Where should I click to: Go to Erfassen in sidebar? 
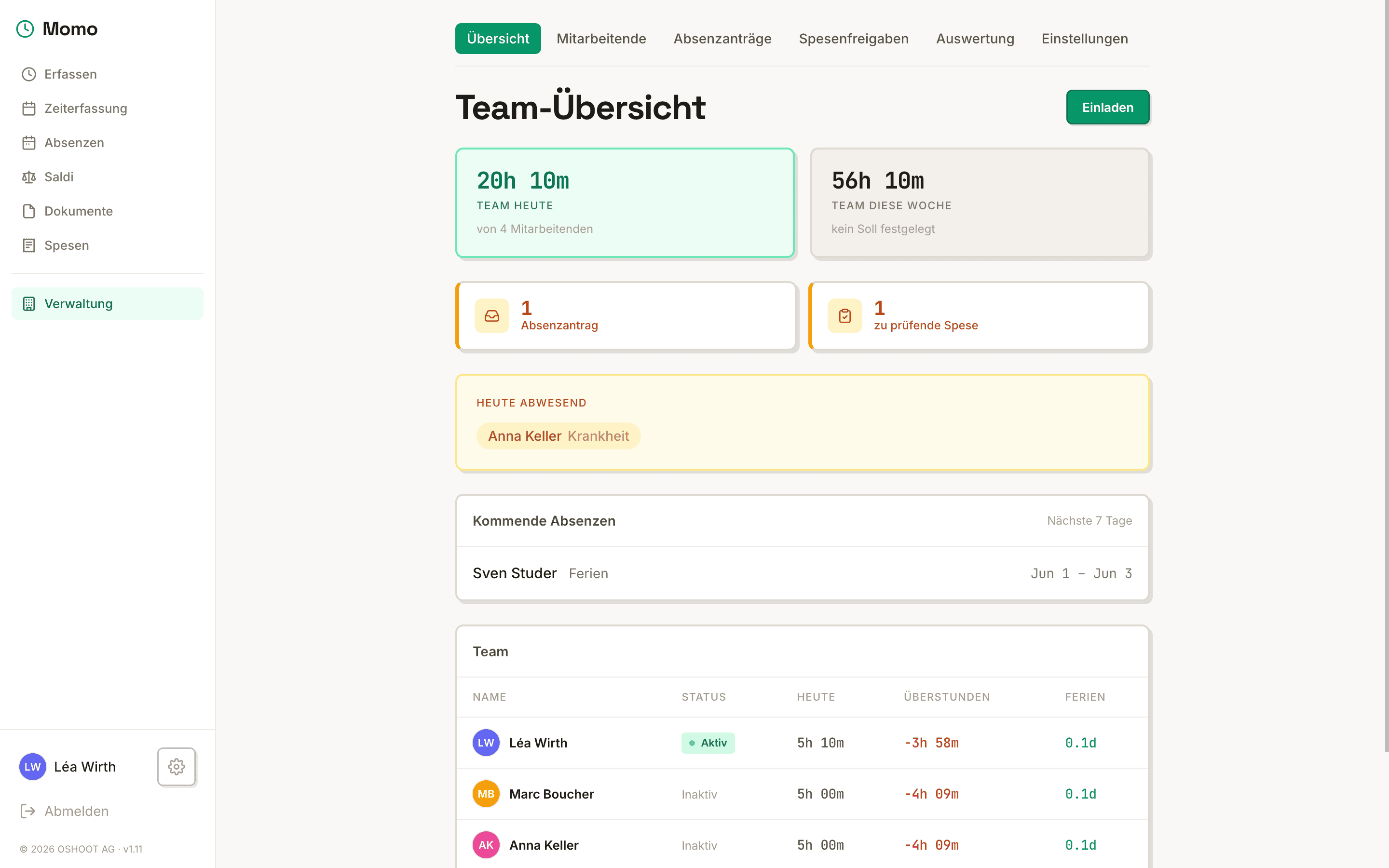pyautogui.click(x=108, y=74)
